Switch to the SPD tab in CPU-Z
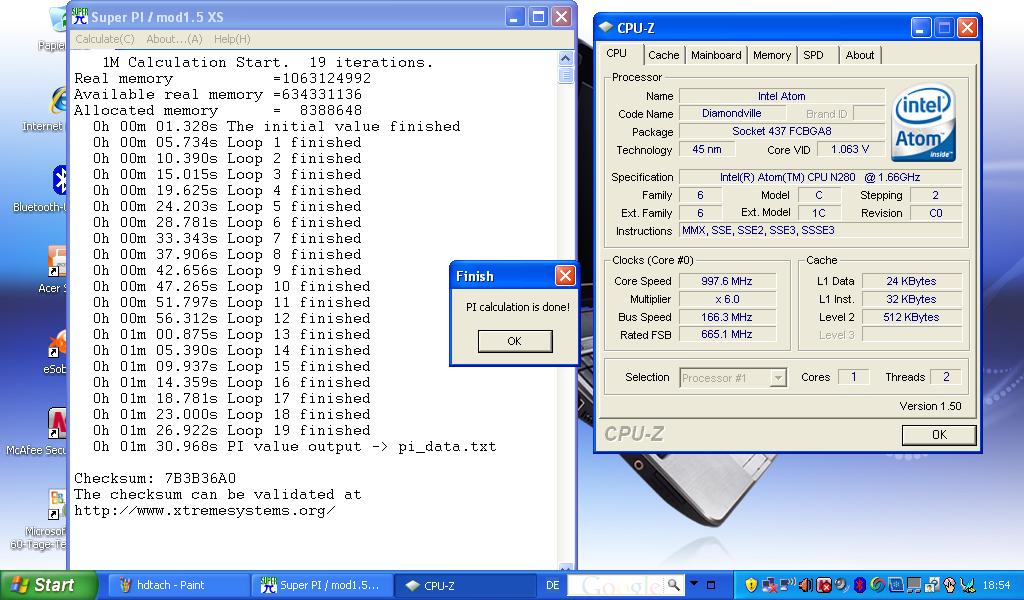Screen dimensions: 1024x600 pyautogui.click(x=813, y=55)
